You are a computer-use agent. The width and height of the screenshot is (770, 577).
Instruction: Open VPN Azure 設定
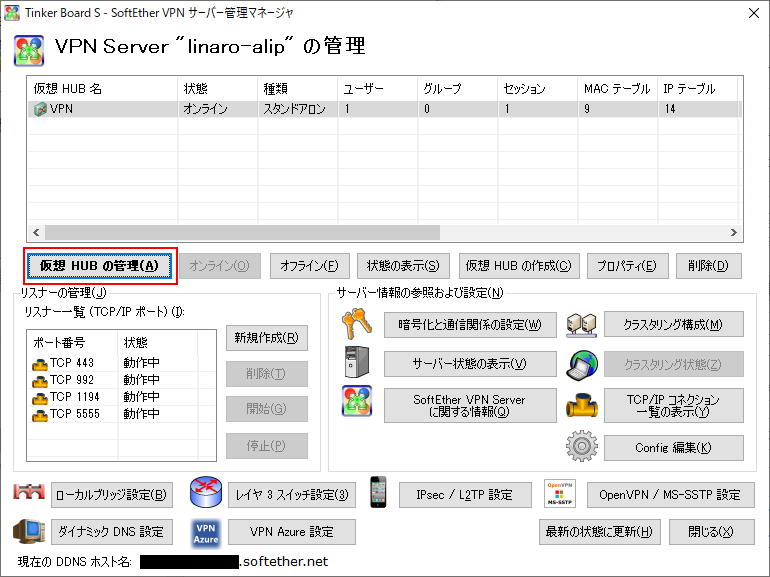pos(292,532)
